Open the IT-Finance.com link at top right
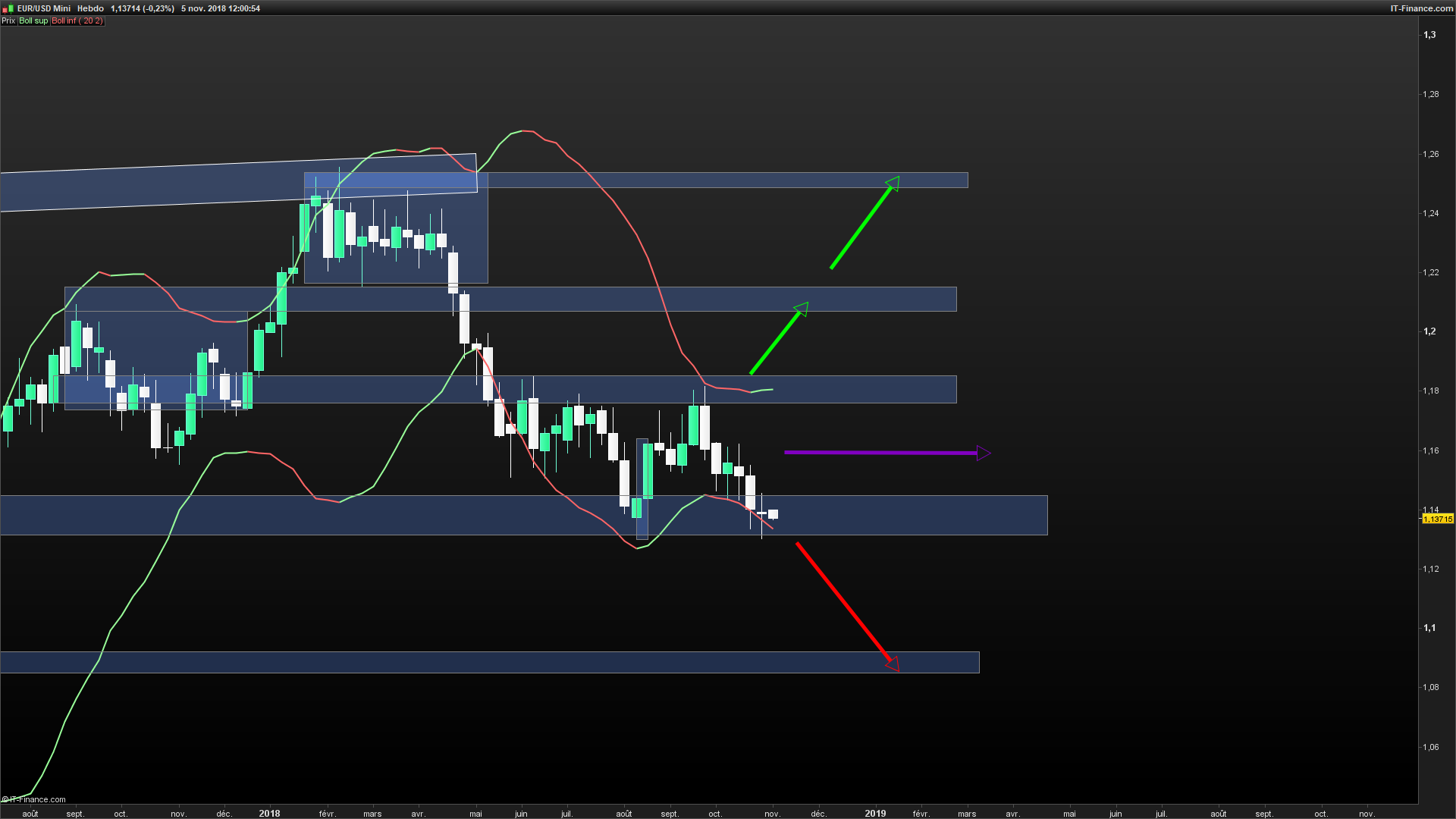Image resolution: width=1456 pixels, height=819 pixels. [1421, 8]
